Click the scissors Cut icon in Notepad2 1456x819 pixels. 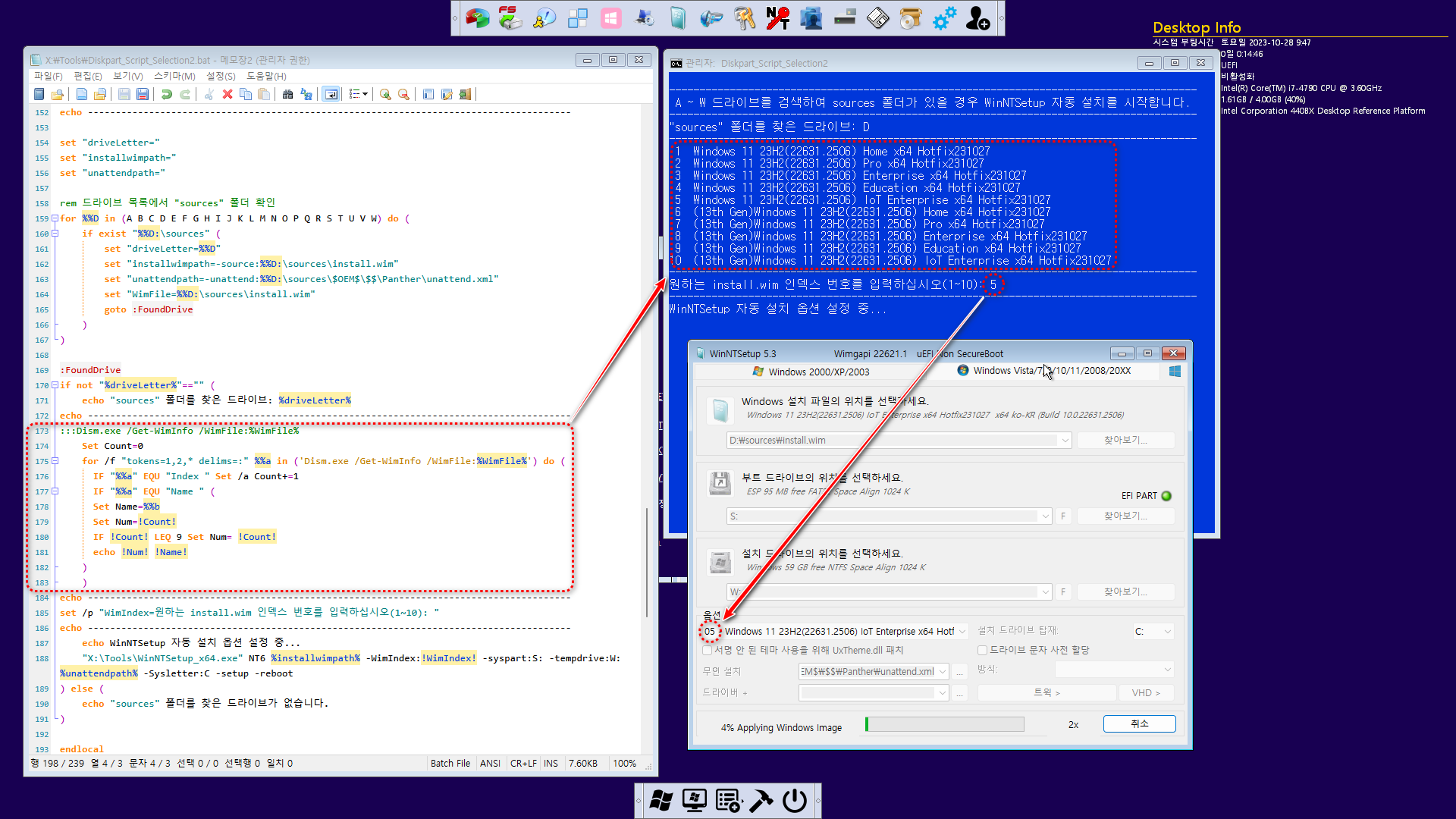[x=209, y=94]
